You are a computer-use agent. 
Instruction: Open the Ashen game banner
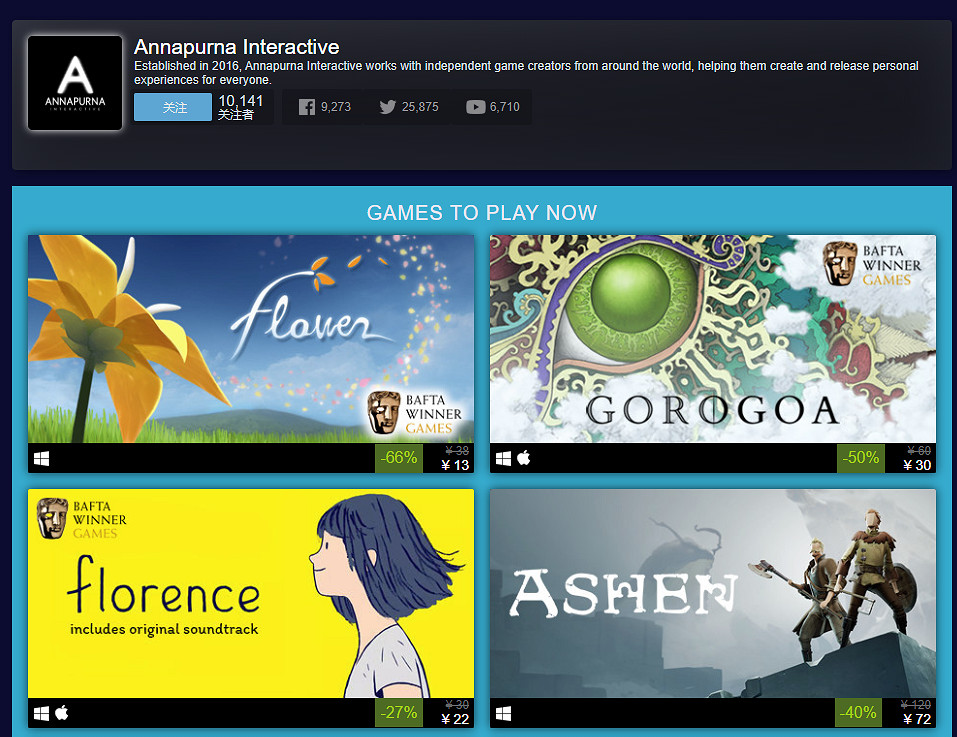(x=712, y=593)
